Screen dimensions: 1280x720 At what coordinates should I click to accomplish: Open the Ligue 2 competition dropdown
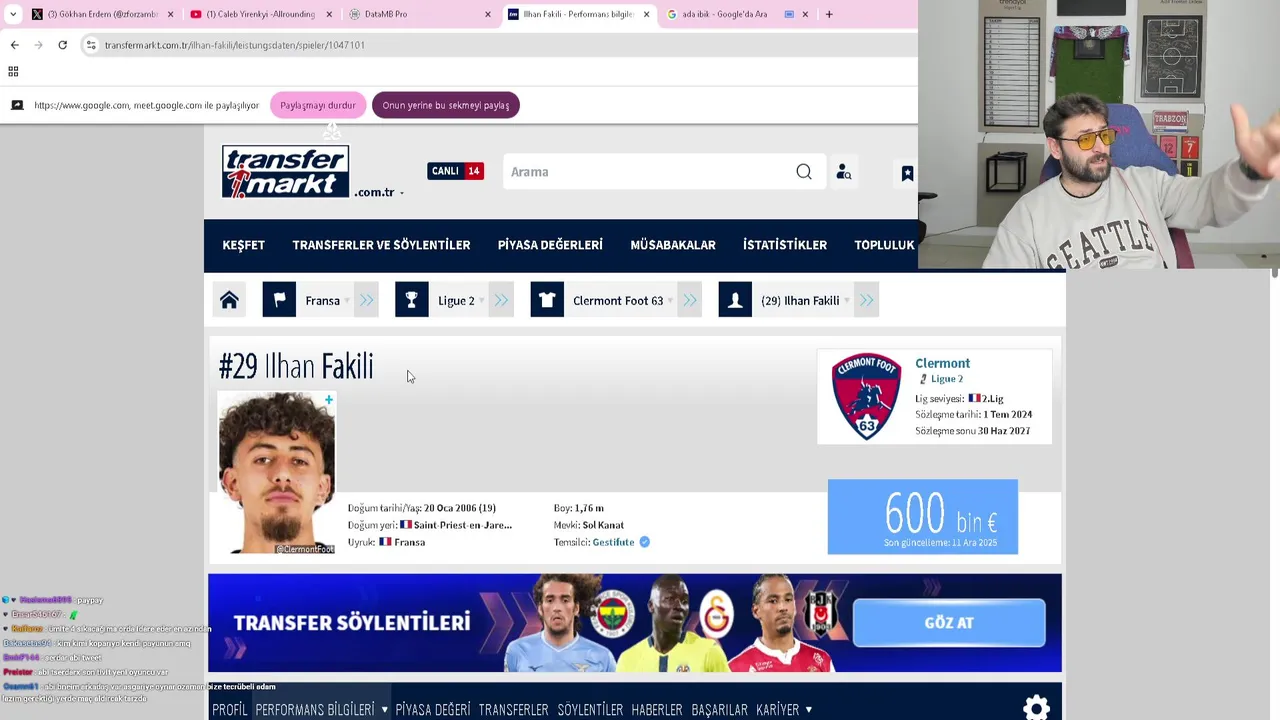tap(460, 301)
